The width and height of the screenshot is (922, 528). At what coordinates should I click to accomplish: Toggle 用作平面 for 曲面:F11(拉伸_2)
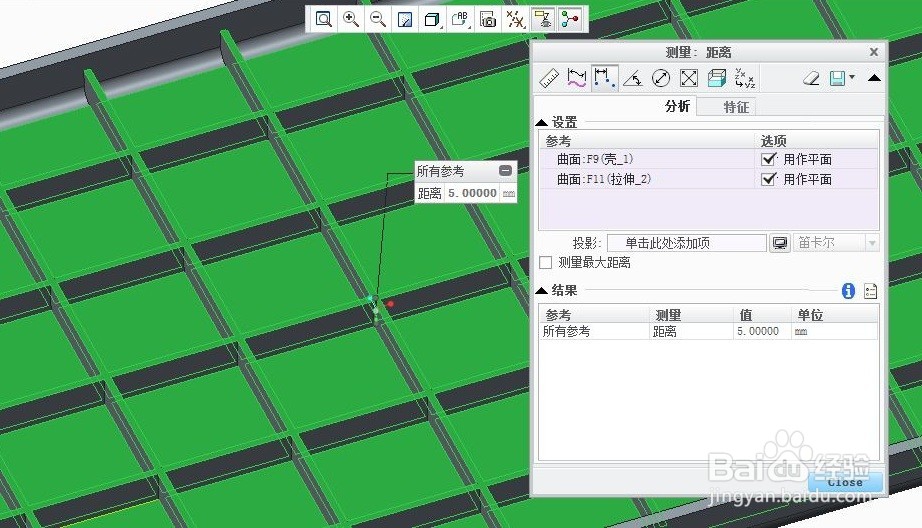769,179
